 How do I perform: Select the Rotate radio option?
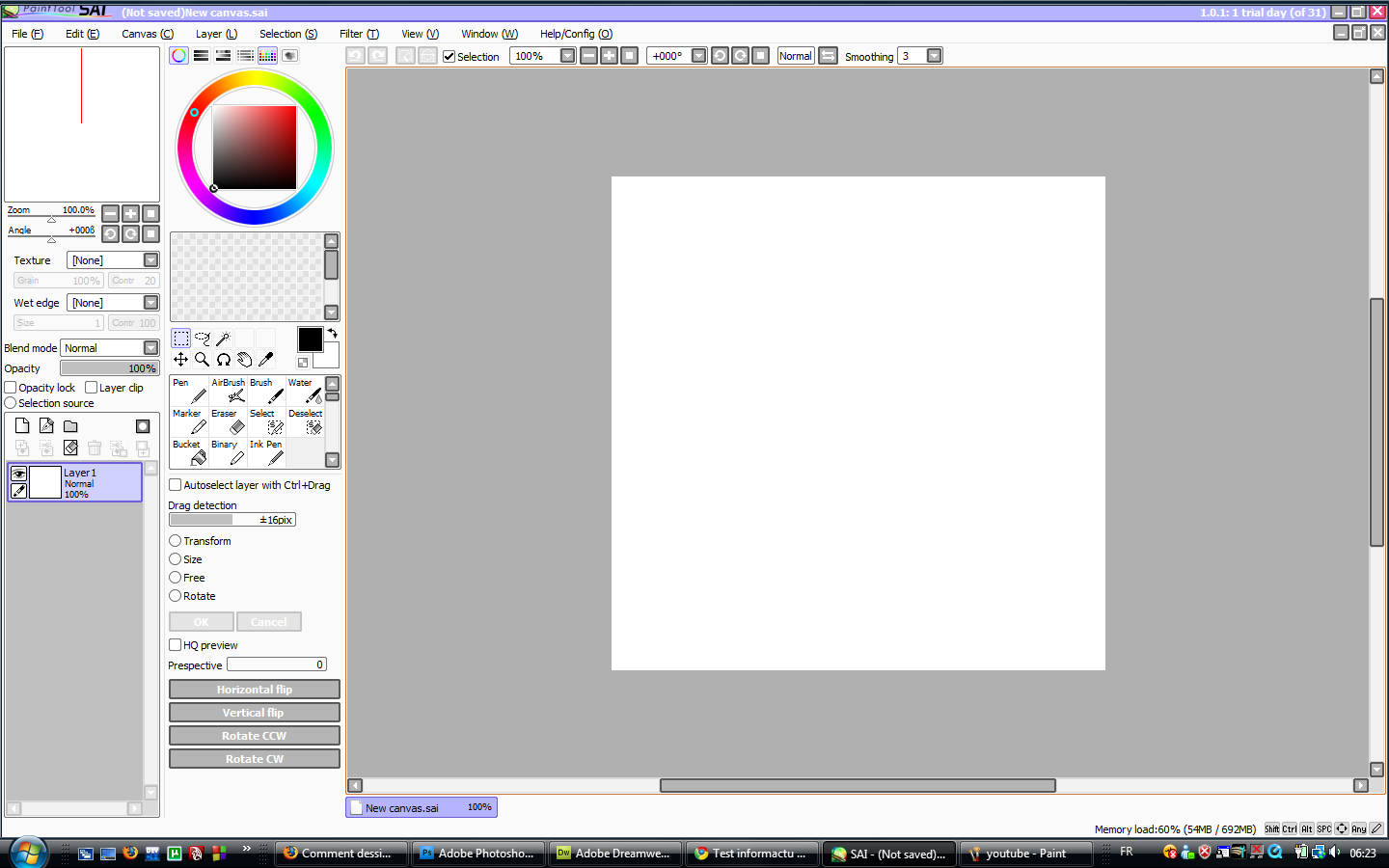click(x=175, y=596)
